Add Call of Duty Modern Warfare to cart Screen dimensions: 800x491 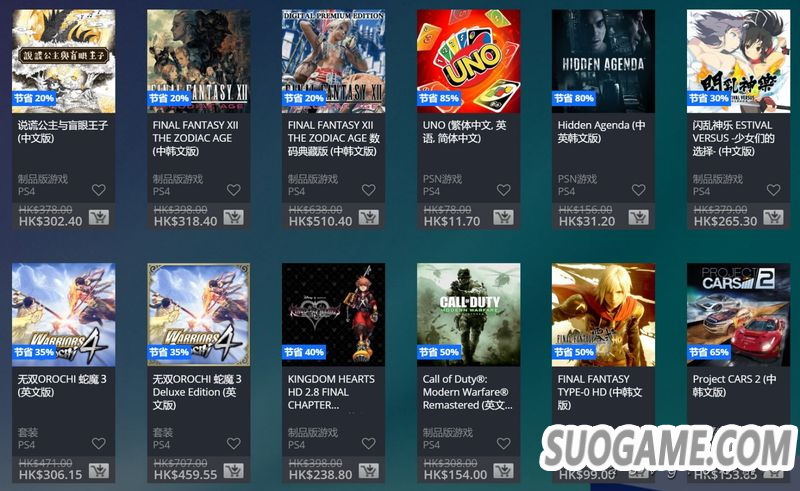503,471
